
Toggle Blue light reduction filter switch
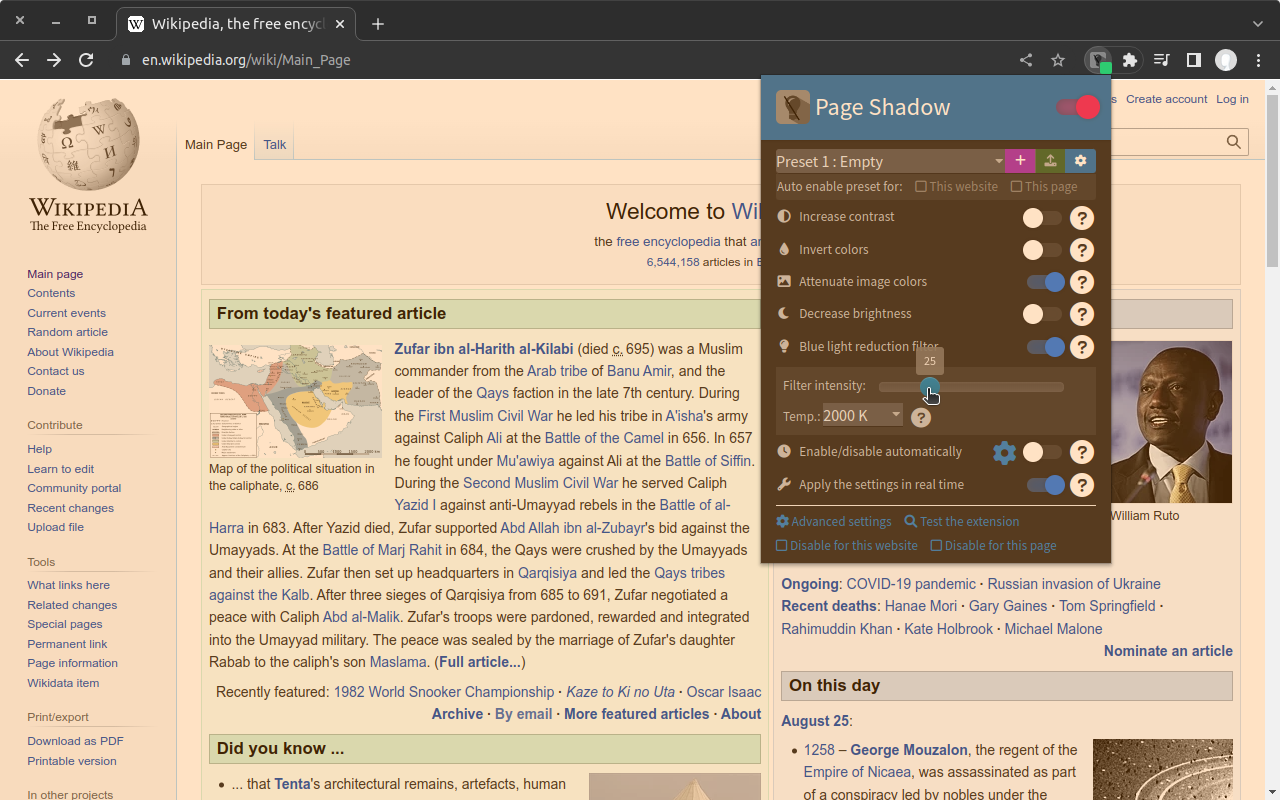1045,347
